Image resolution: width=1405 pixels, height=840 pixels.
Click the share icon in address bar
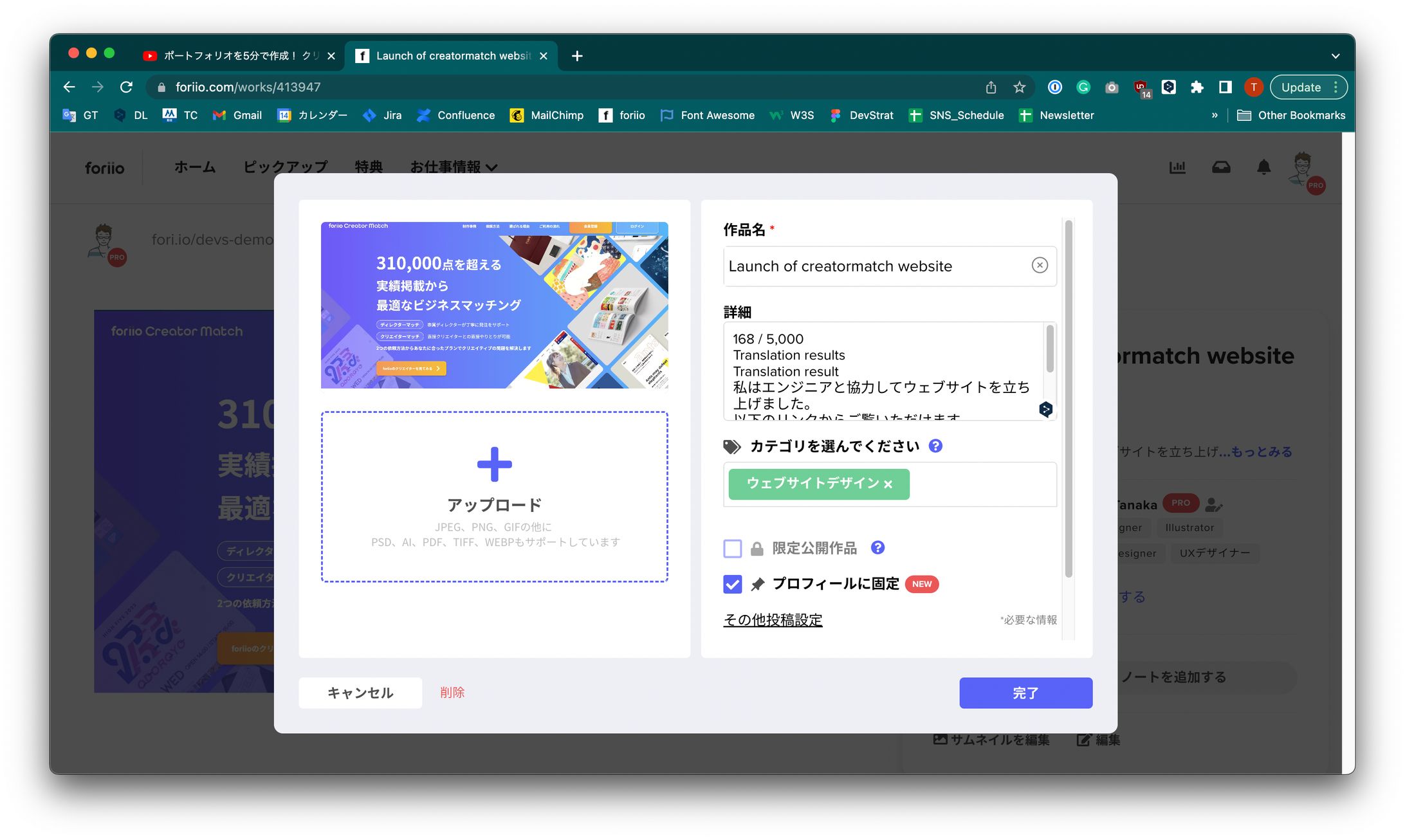pyautogui.click(x=991, y=87)
